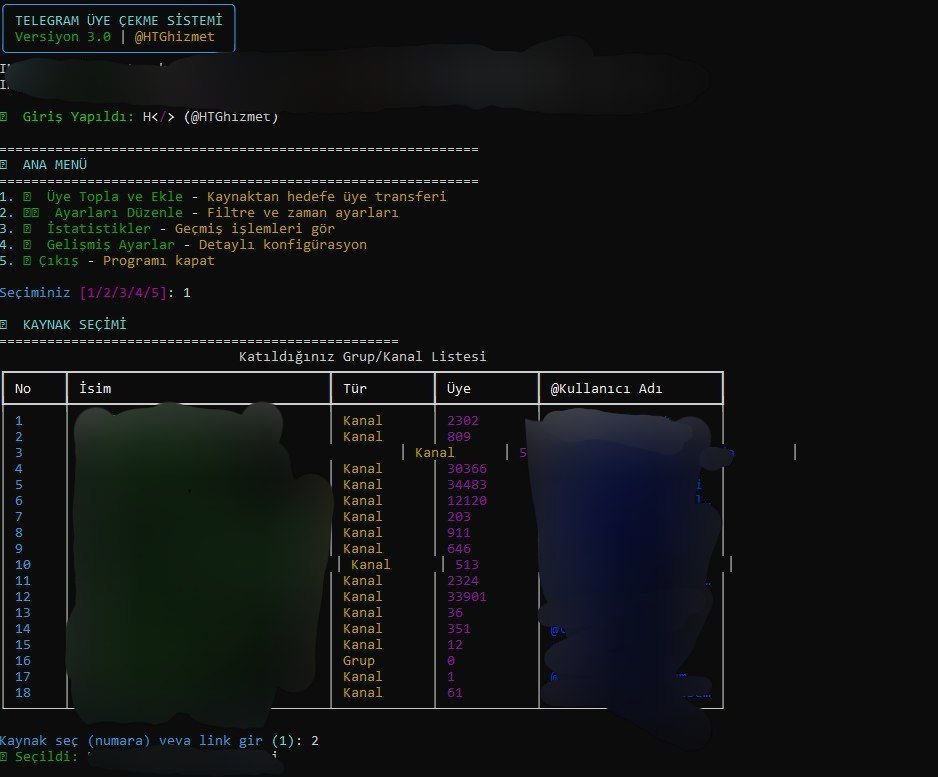Click member count "33901"
This screenshot has height=777, width=938.
click(x=467, y=597)
